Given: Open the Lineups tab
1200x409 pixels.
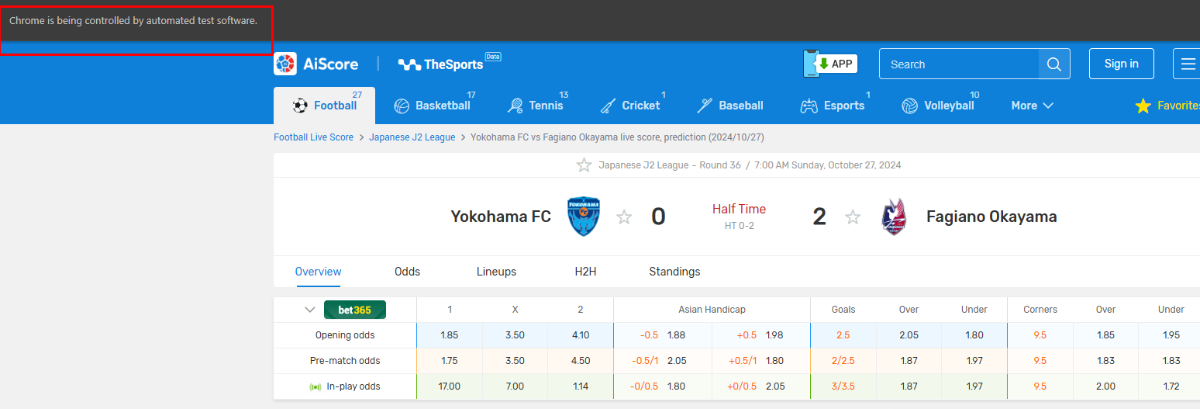Looking at the screenshot, I should click(x=496, y=271).
